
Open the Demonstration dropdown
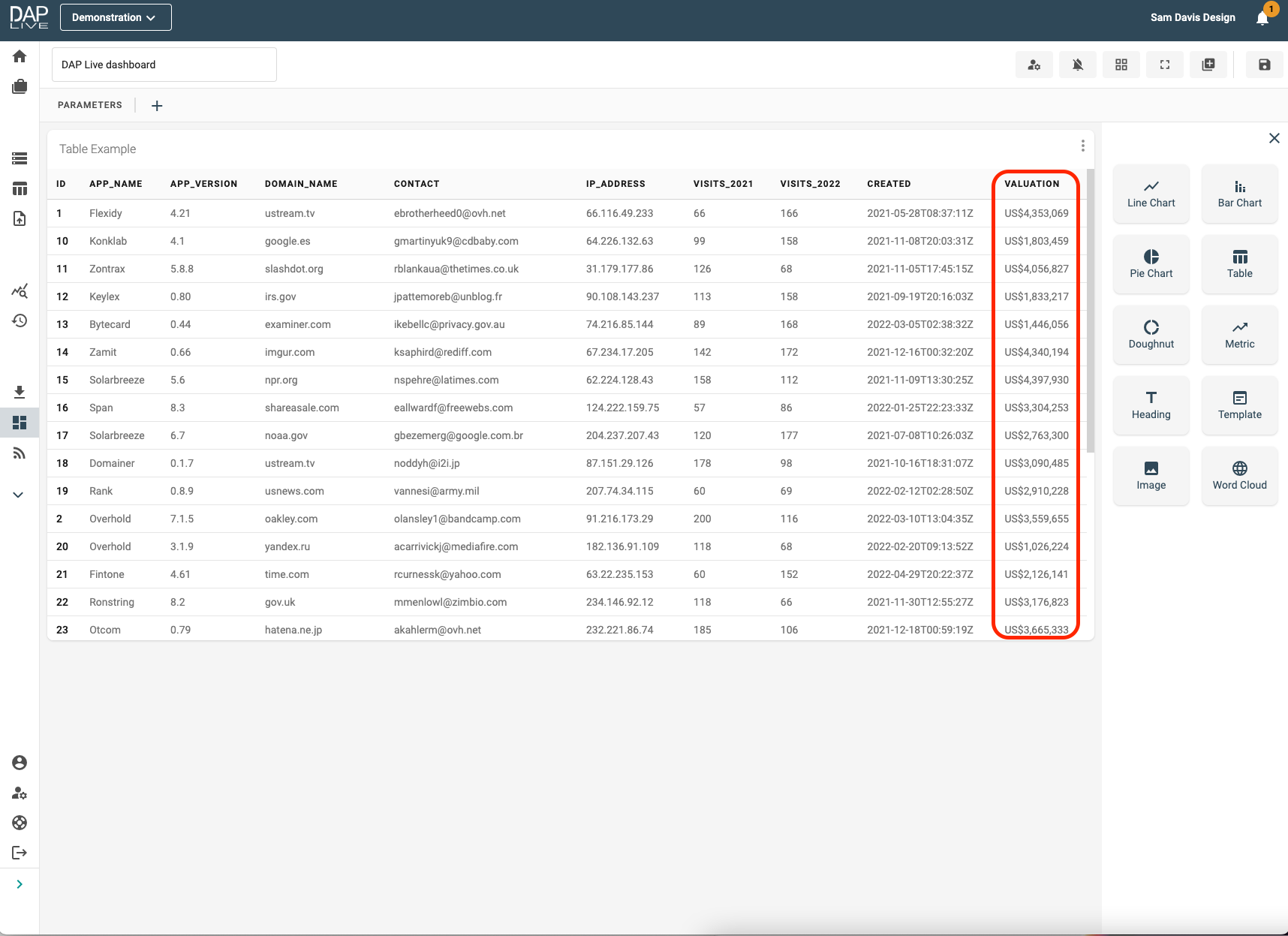click(x=116, y=17)
